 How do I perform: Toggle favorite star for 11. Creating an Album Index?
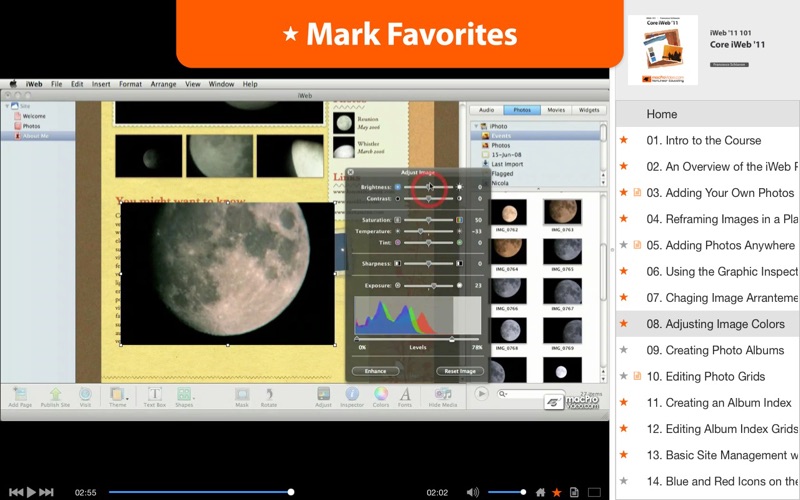coord(623,403)
